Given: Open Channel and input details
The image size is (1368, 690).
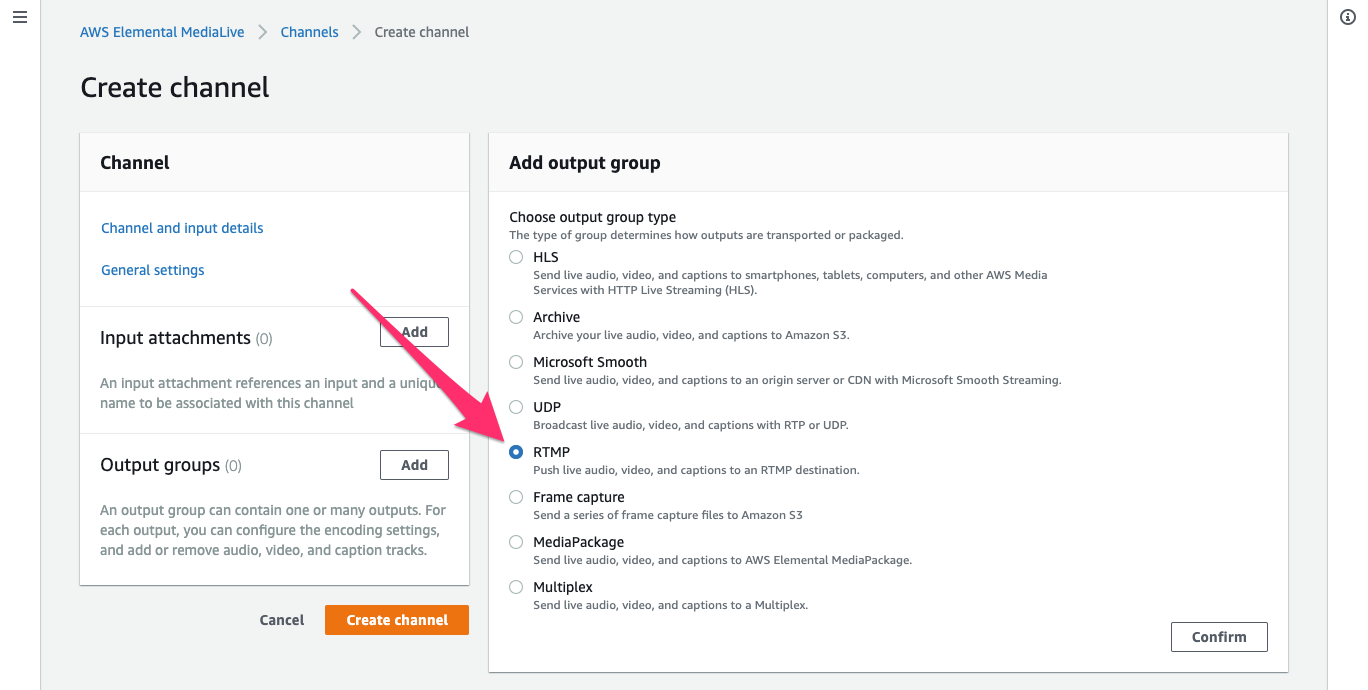Looking at the screenshot, I should [x=182, y=228].
